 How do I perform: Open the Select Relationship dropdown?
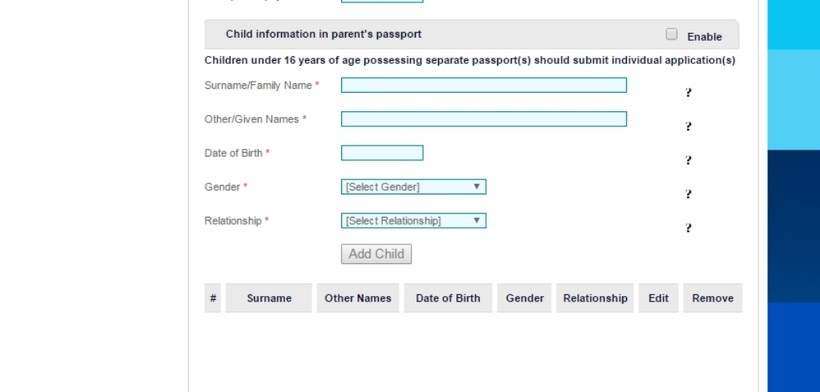413,221
